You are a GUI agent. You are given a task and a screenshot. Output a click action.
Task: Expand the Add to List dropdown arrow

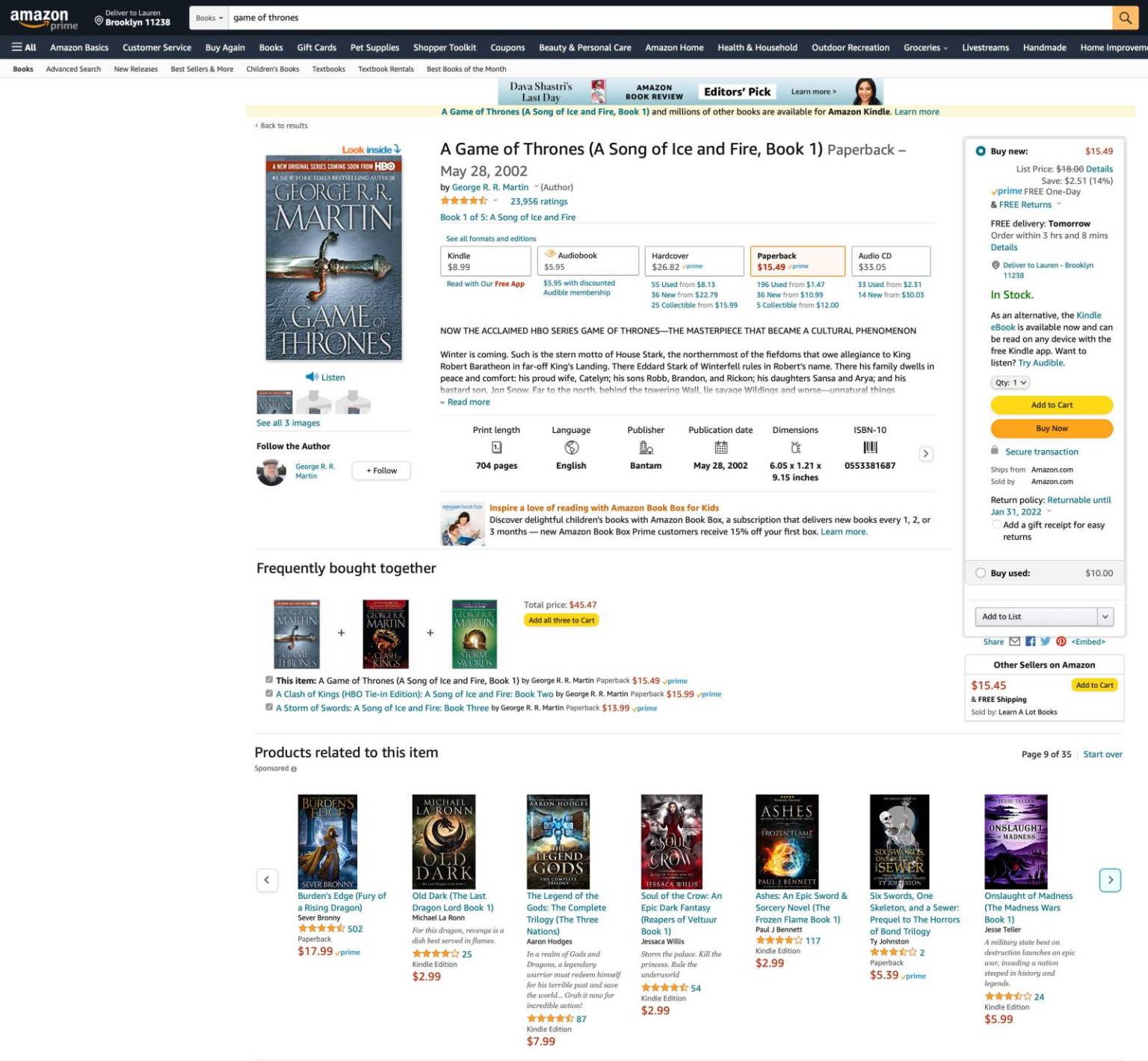click(1105, 616)
